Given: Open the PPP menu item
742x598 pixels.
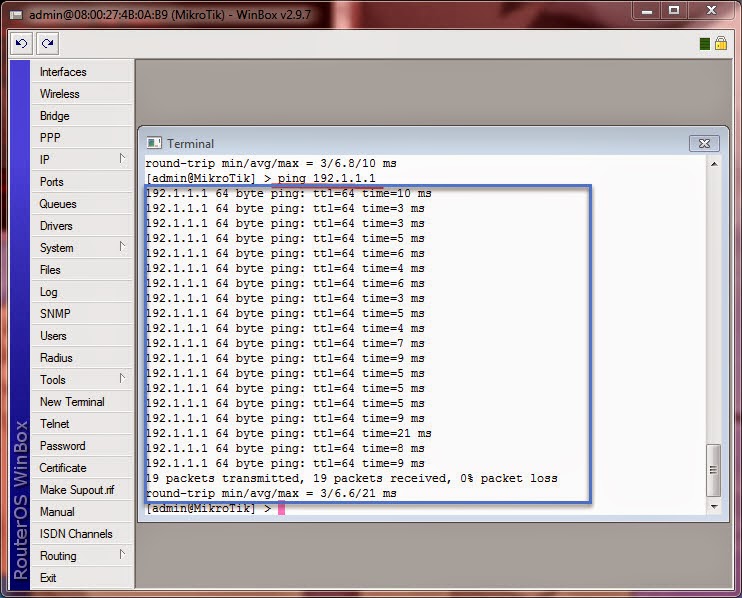Looking at the screenshot, I should point(82,138).
